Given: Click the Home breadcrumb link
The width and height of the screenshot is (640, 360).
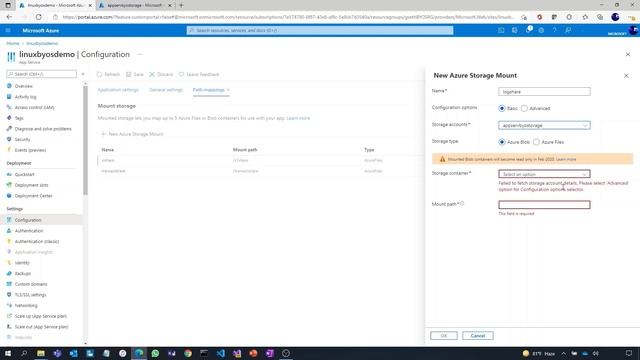Looking at the screenshot, I should click(x=13, y=43).
